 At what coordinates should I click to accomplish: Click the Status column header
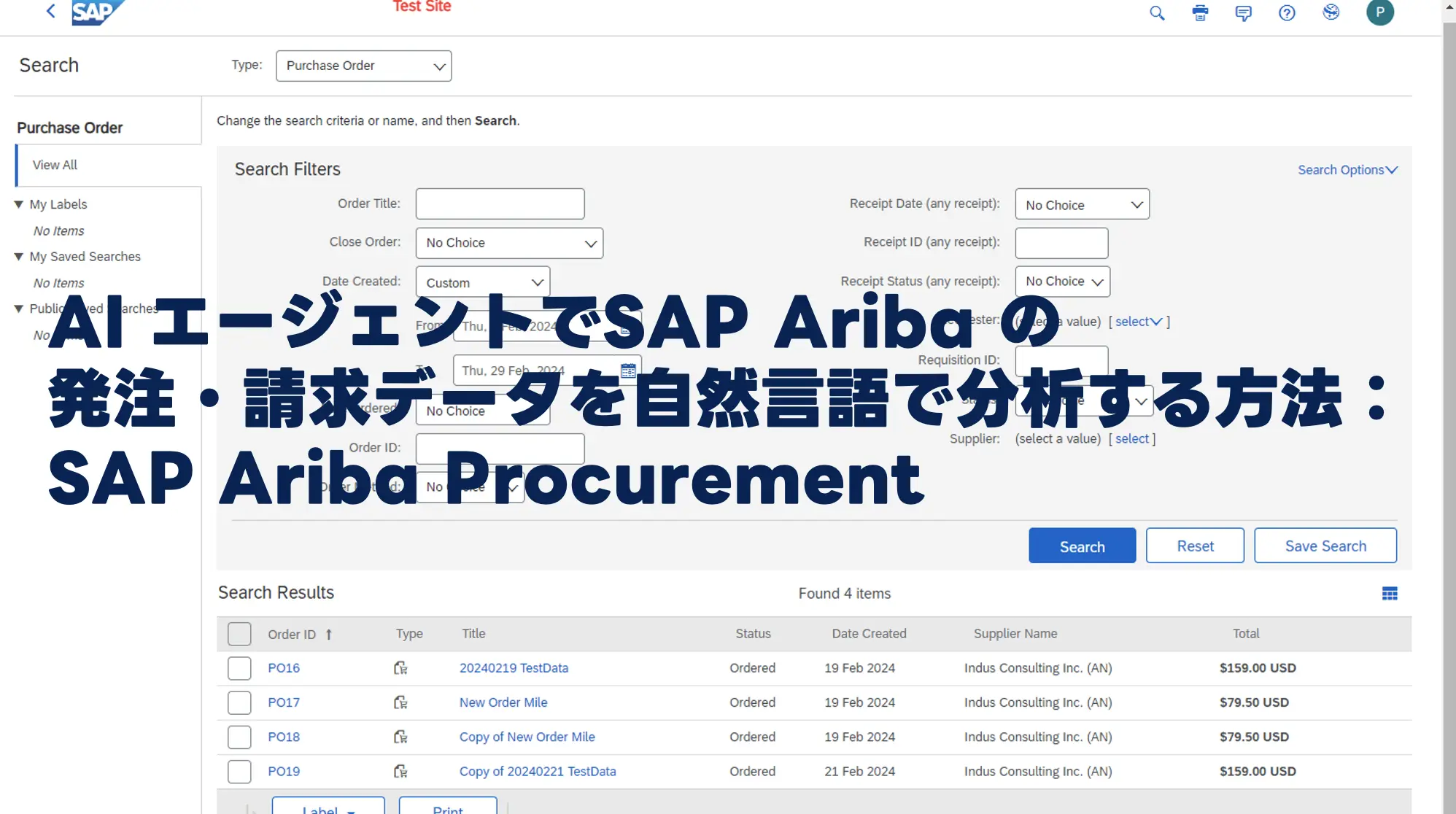(753, 634)
